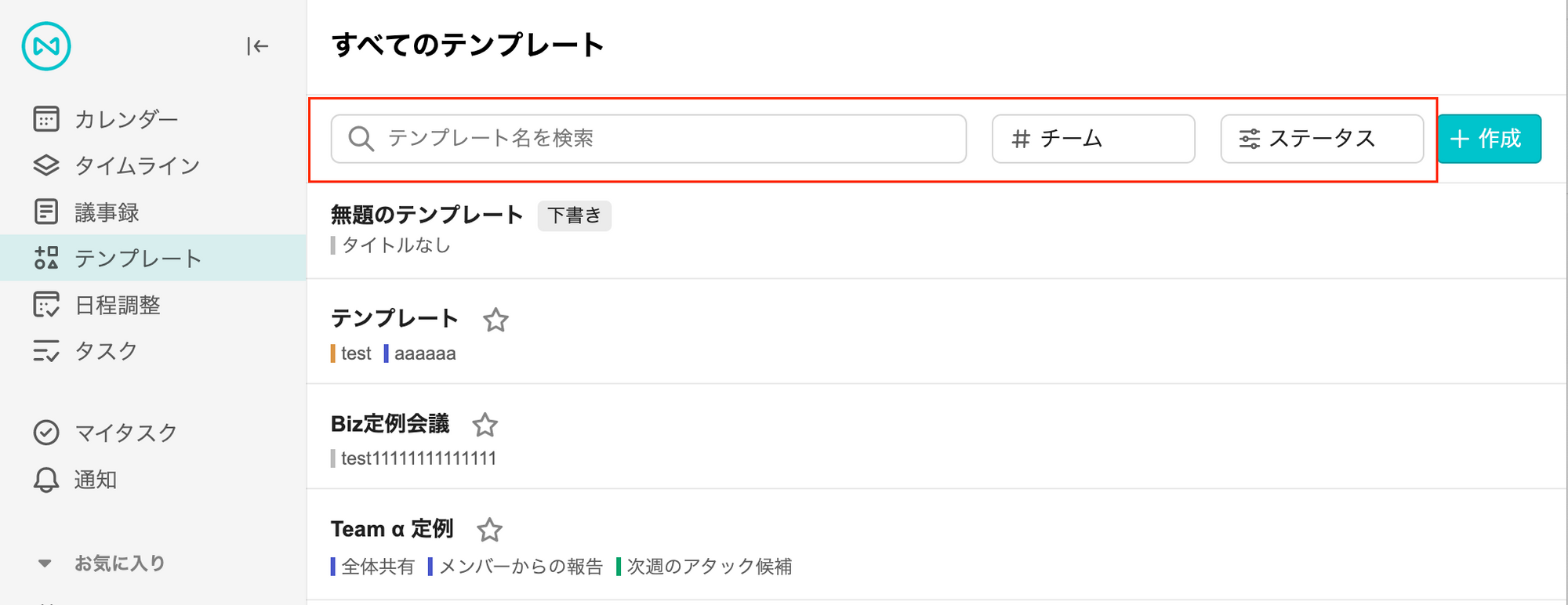The width and height of the screenshot is (1568, 605).
Task: Open the チーム filter dropdown
Action: click(x=1093, y=139)
